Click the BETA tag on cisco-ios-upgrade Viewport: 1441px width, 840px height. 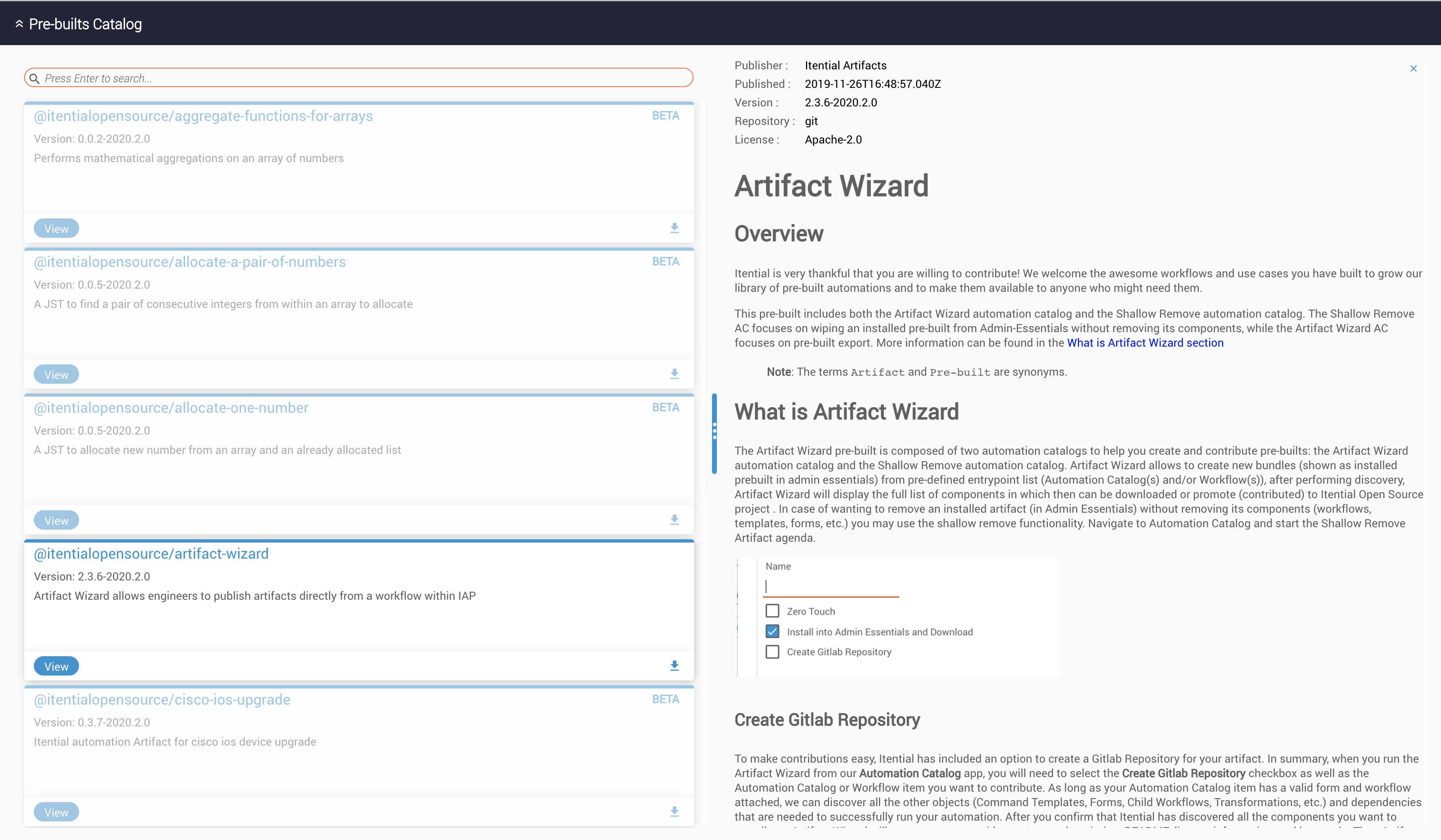[666, 699]
